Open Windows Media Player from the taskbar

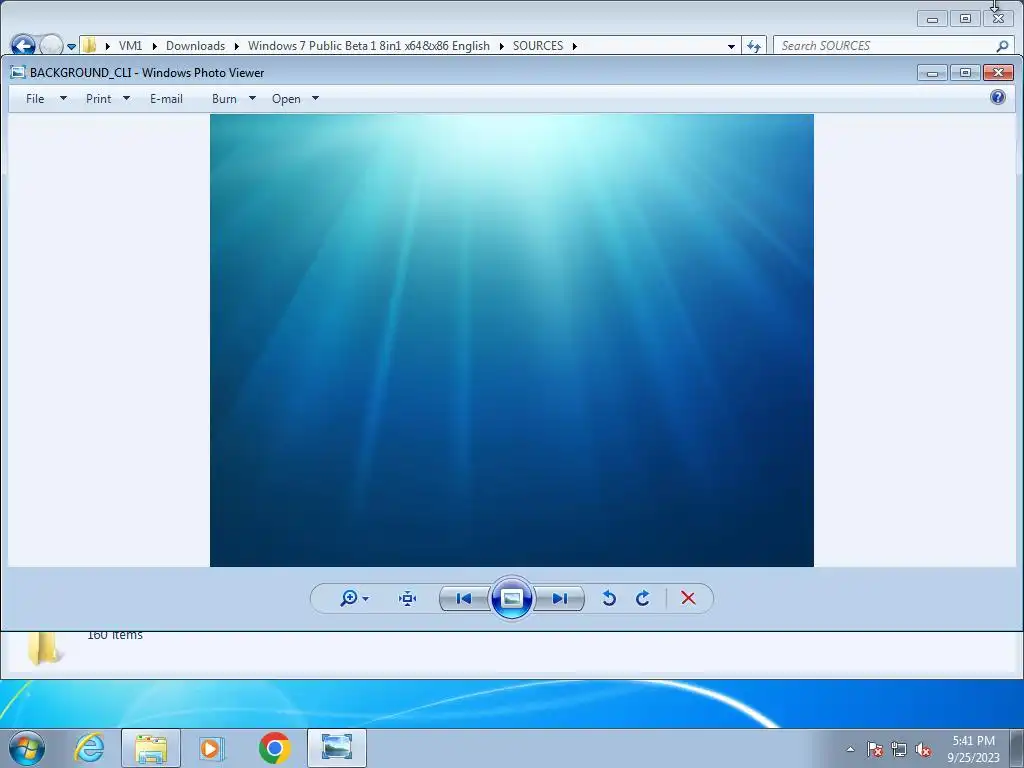212,748
